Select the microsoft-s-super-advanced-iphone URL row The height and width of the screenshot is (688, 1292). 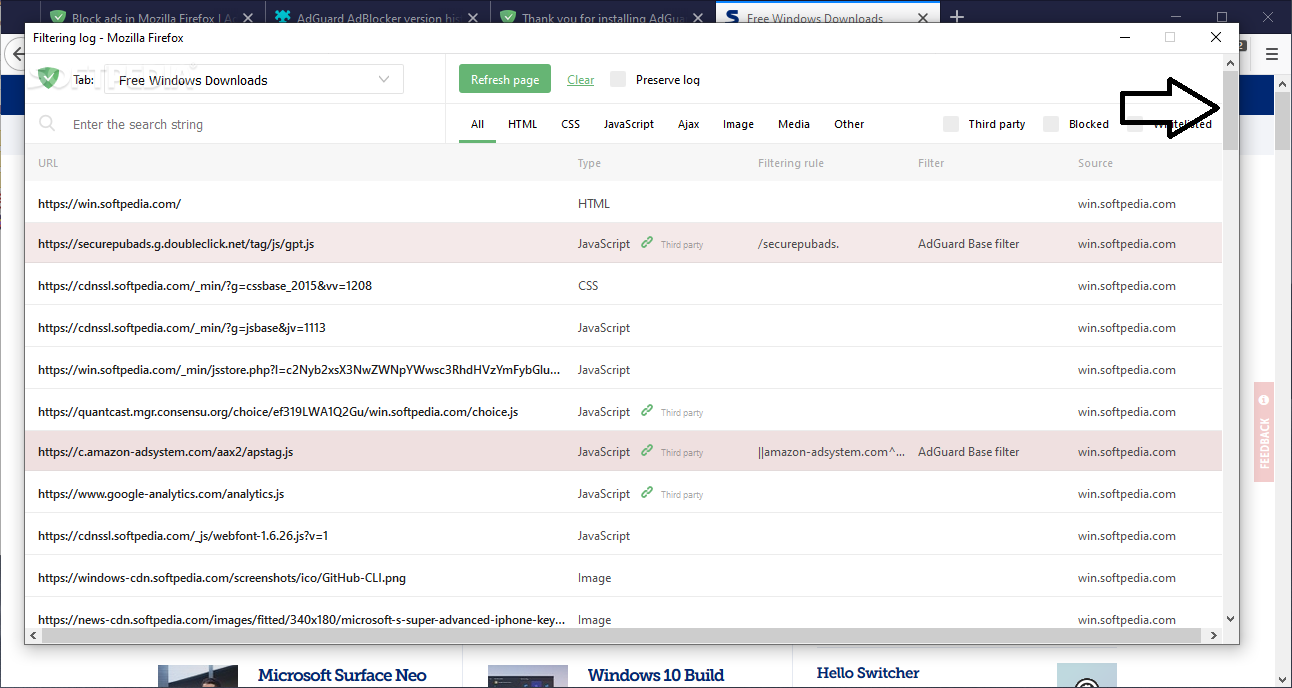tap(623, 614)
